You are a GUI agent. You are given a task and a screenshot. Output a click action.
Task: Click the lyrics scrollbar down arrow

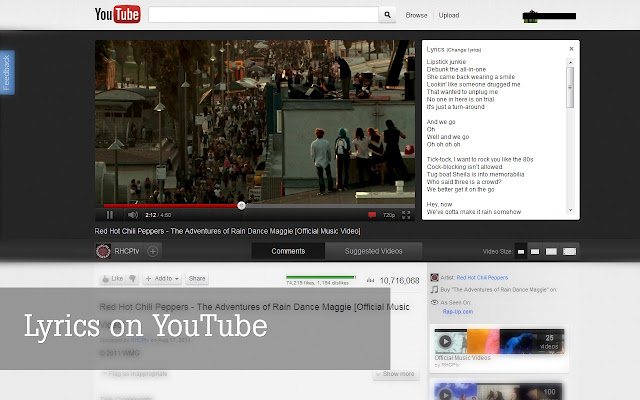click(570, 210)
